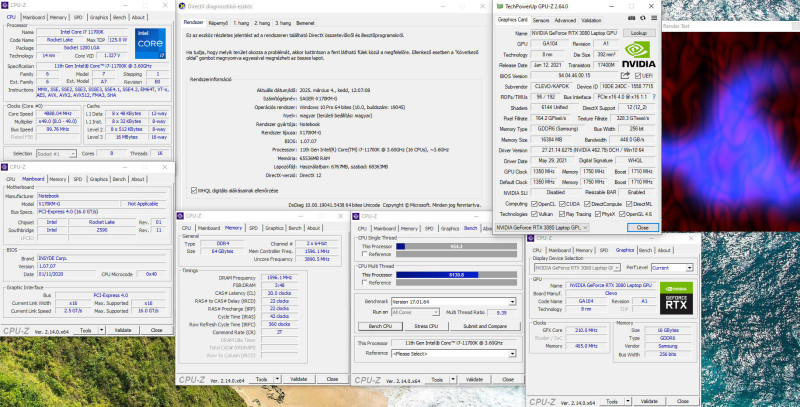The height and width of the screenshot is (407, 800).
Task: Toggle the OpenGL 4.6 checkbox
Action: [x=623, y=214]
